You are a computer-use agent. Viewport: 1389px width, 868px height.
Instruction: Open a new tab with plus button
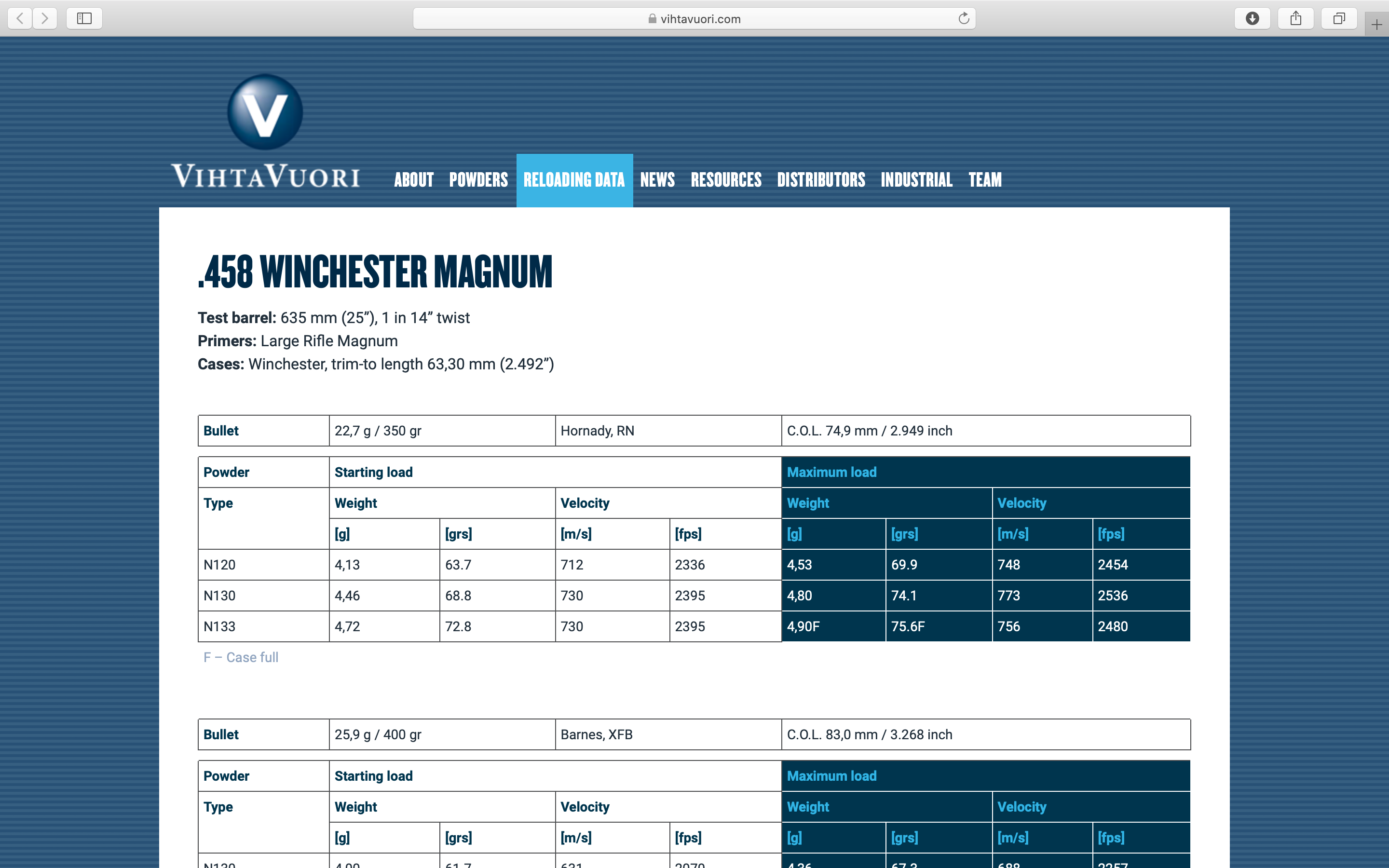point(1376,25)
